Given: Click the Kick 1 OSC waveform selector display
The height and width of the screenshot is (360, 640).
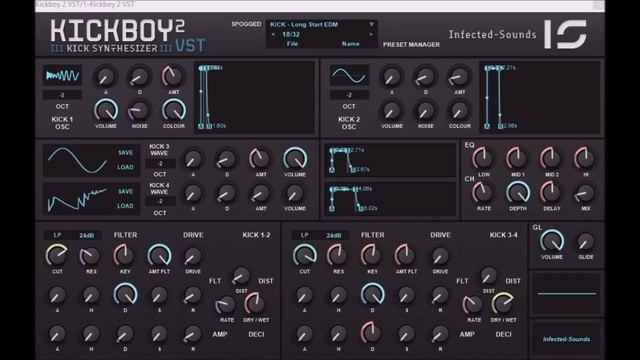Looking at the screenshot, I should (62, 76).
